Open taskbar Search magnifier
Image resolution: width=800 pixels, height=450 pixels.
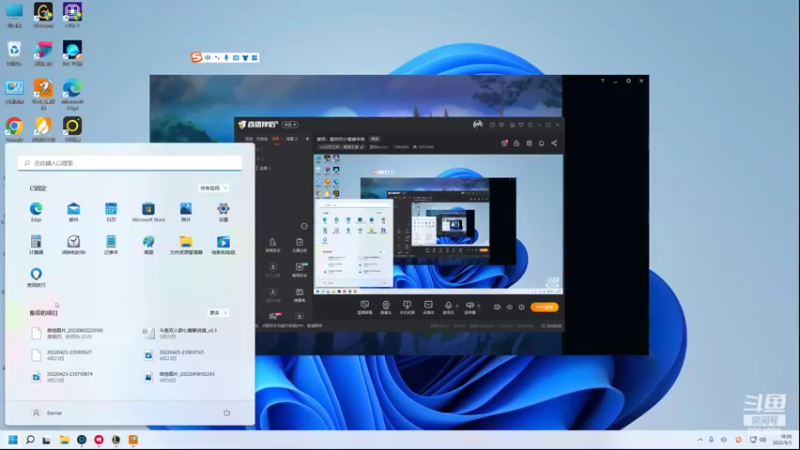click(x=30, y=440)
